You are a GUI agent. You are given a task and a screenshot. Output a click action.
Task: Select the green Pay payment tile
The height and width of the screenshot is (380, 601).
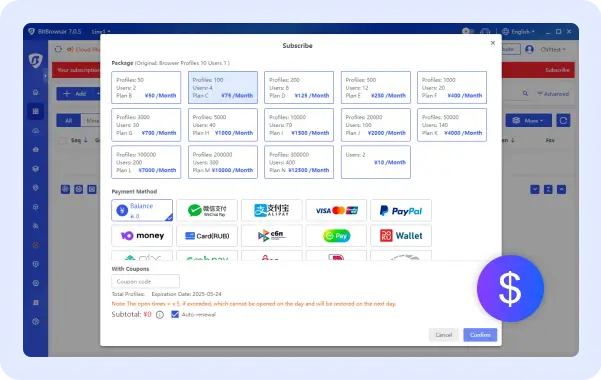336,235
